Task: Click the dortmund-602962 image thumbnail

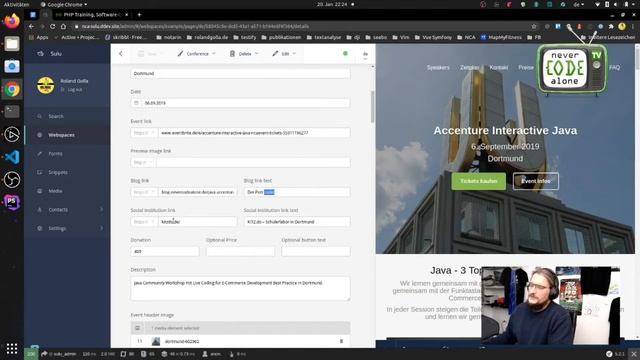Action: pyautogui.click(x=156, y=341)
